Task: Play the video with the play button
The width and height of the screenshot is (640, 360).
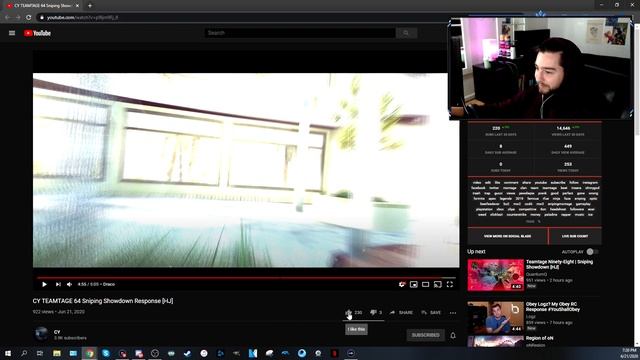Action: (44, 284)
